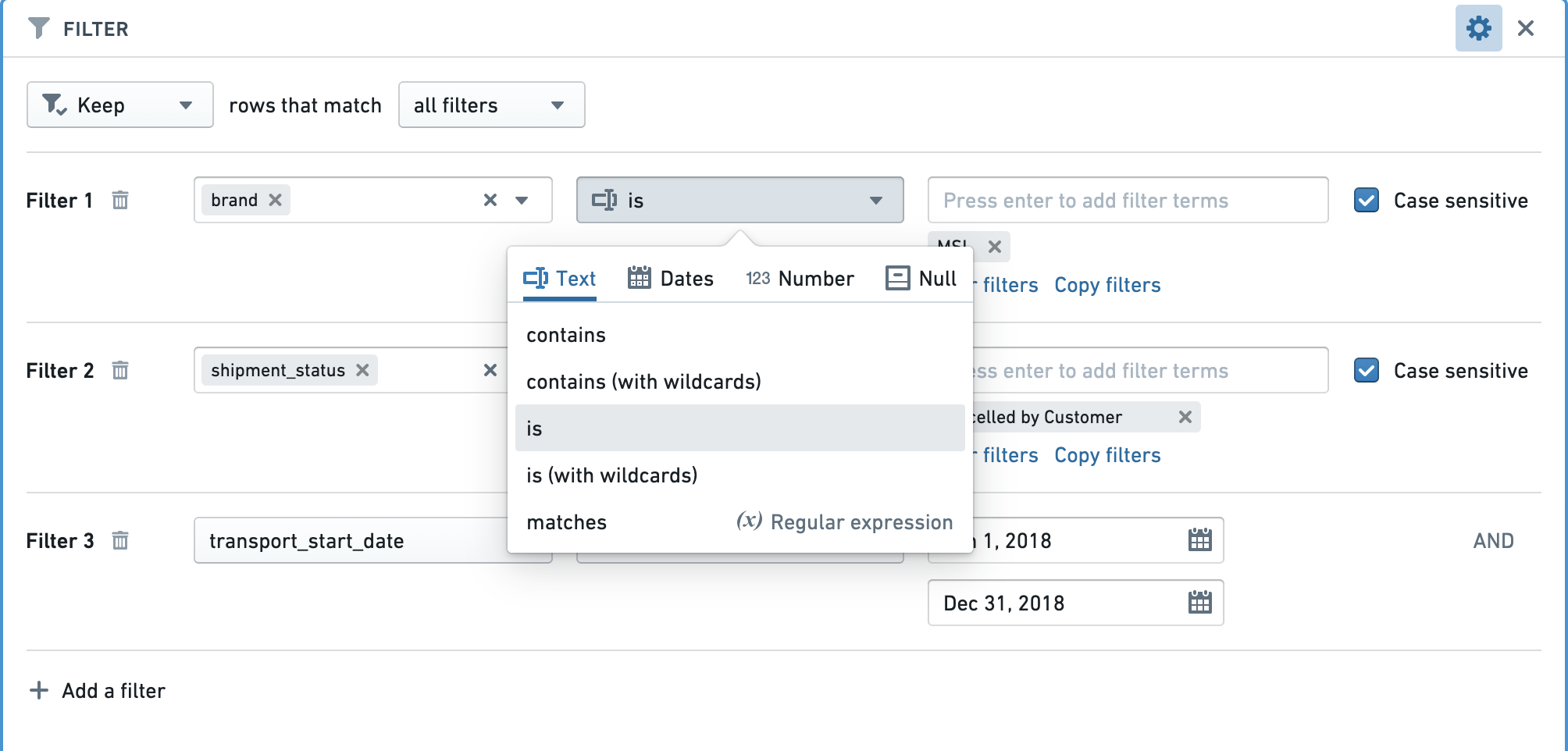Switch to the Number tab
This screenshot has height=751, width=1568.
(x=800, y=279)
